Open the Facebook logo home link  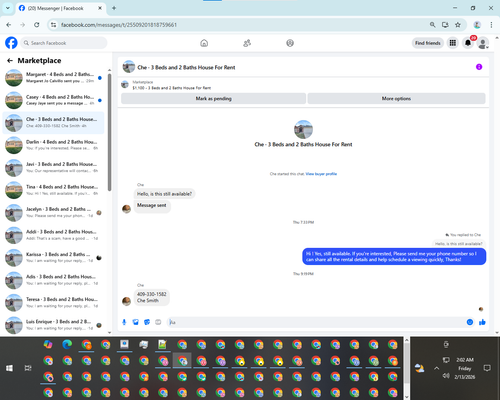click(x=11, y=43)
